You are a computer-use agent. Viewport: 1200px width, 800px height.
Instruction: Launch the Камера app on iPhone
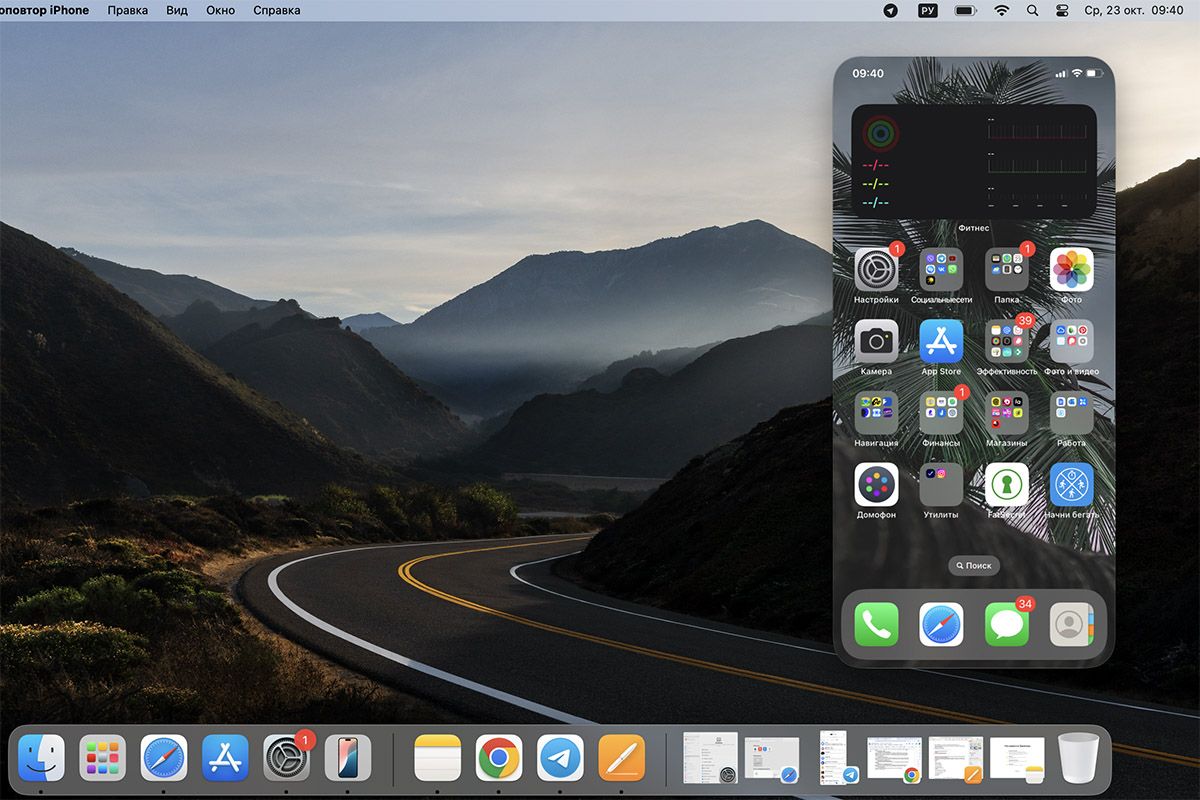876,342
